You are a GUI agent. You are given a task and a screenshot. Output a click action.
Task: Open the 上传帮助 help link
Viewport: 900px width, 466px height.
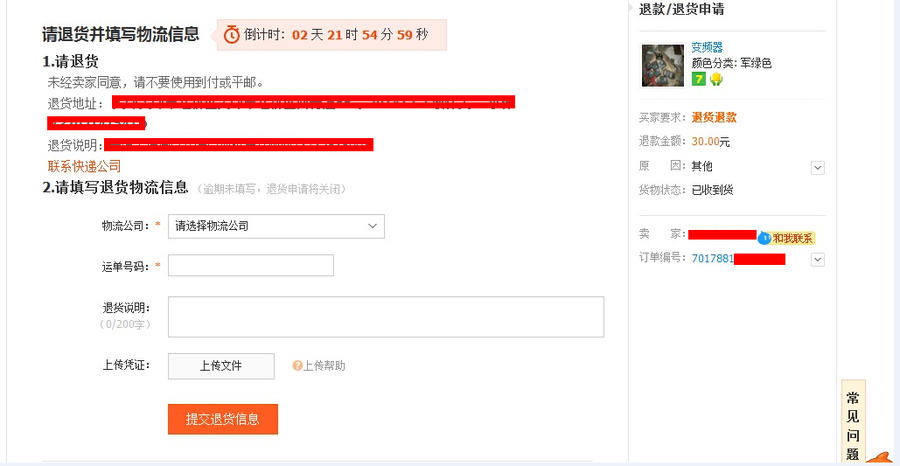(324, 366)
